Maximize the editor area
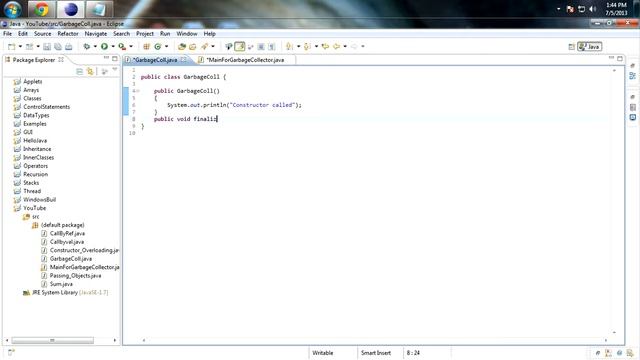640x360 pixels. pos(620,58)
